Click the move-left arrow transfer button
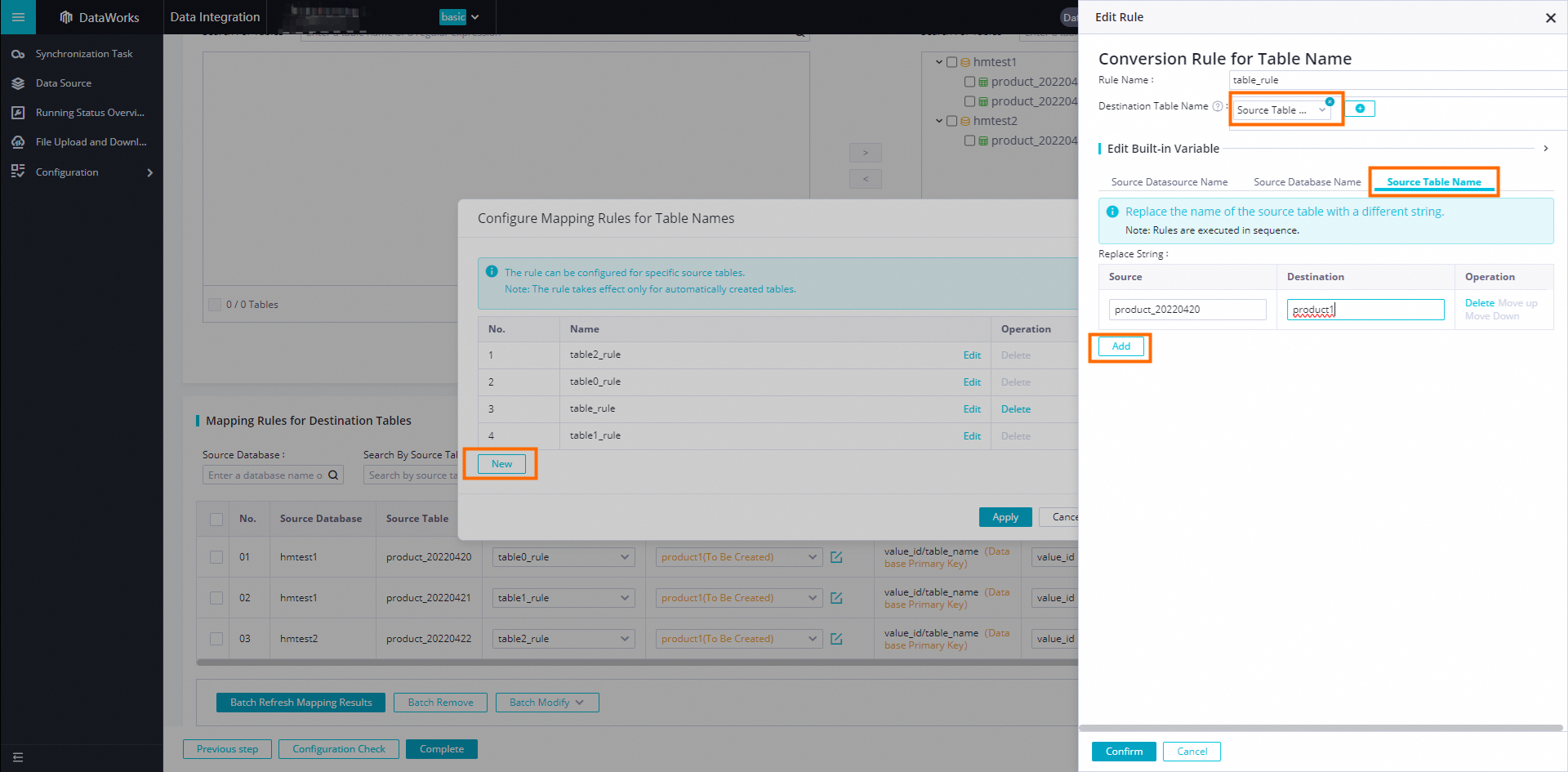 pos(866,179)
